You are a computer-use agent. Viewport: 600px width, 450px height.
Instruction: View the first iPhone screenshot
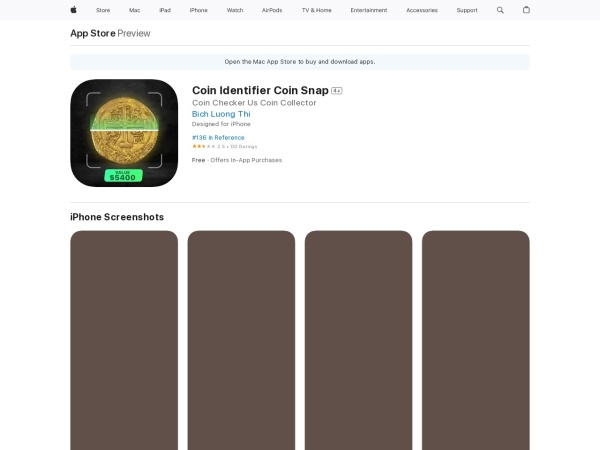pyautogui.click(x=124, y=340)
